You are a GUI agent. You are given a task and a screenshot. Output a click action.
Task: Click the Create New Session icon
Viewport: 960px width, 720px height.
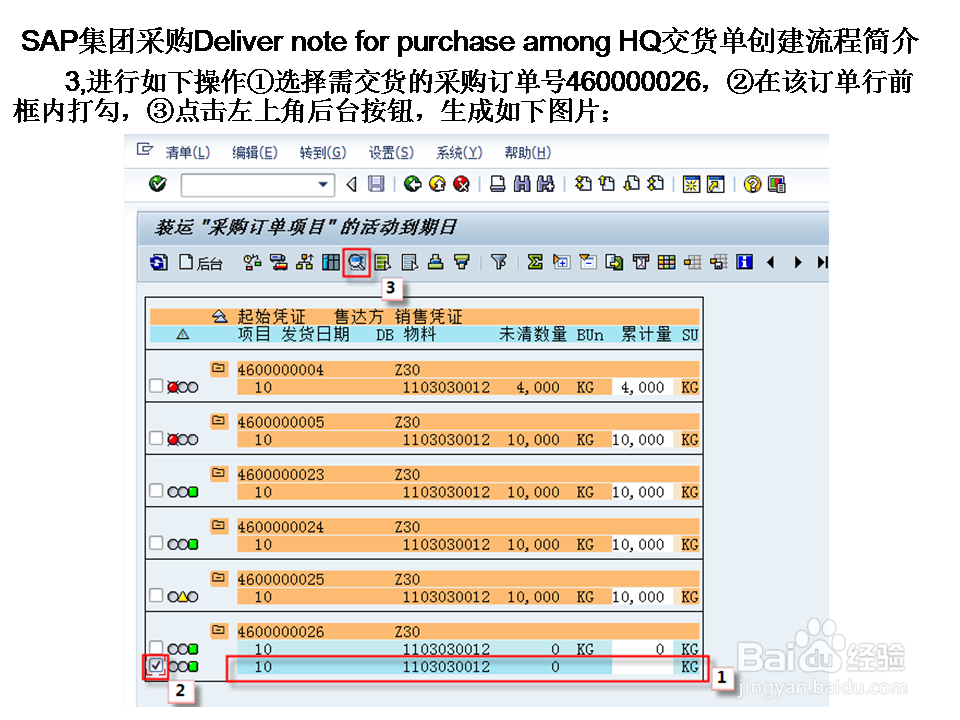[x=691, y=184]
